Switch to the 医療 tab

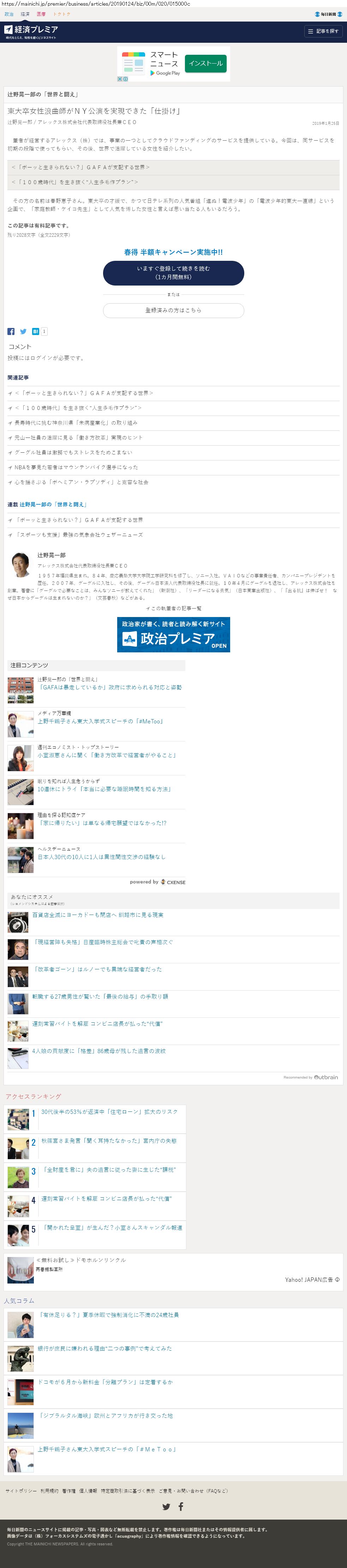coord(41,14)
